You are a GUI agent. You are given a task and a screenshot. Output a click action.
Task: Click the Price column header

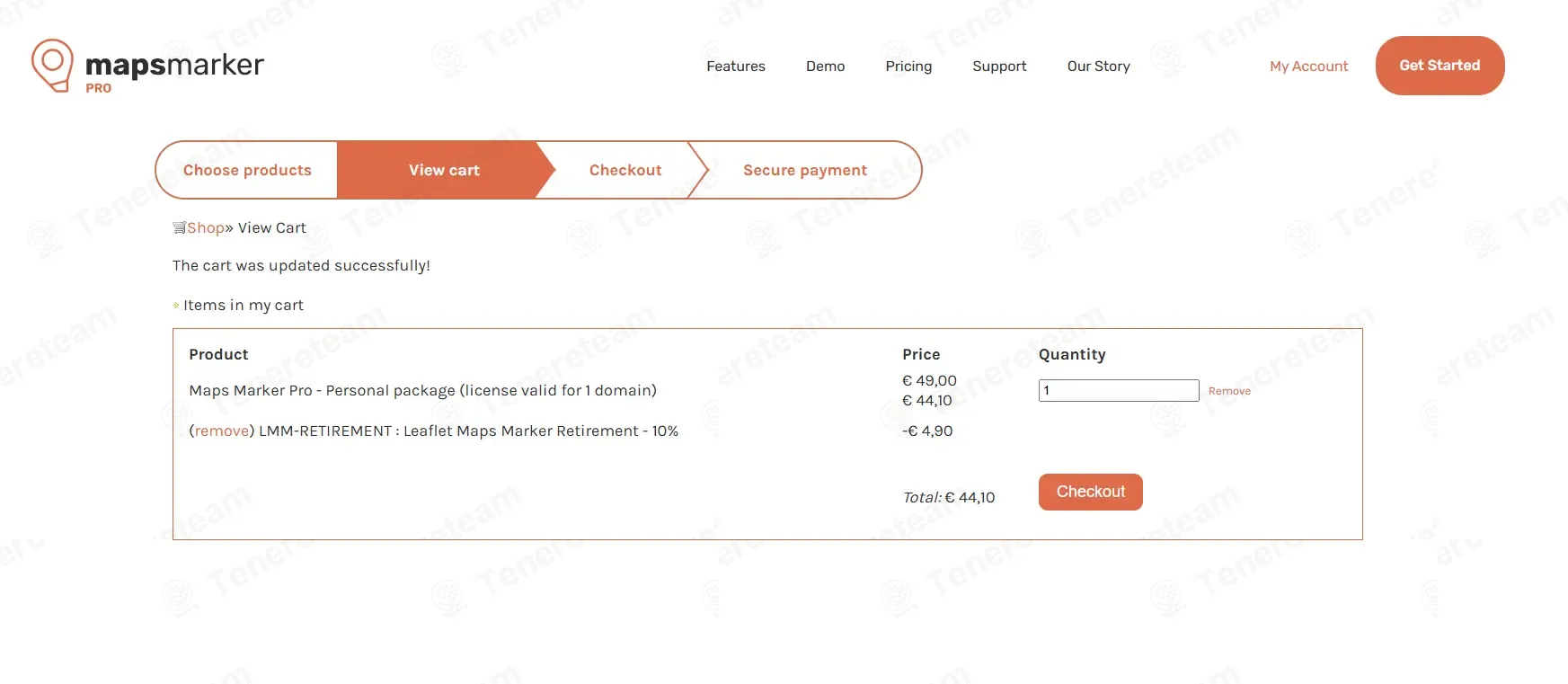(921, 354)
